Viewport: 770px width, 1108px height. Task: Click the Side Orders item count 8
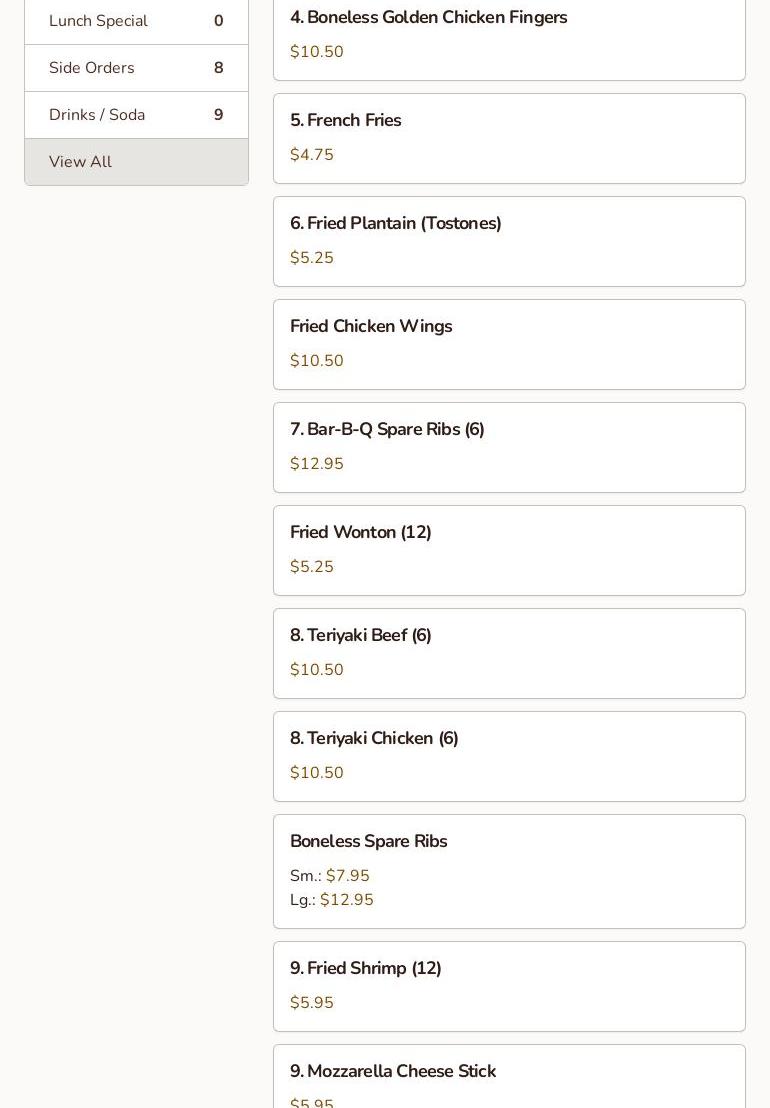(218, 68)
